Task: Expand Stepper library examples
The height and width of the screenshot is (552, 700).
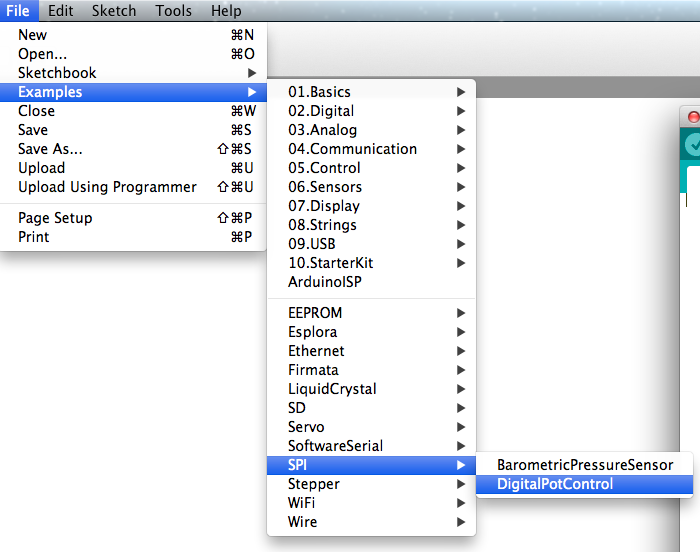Action: (371, 484)
